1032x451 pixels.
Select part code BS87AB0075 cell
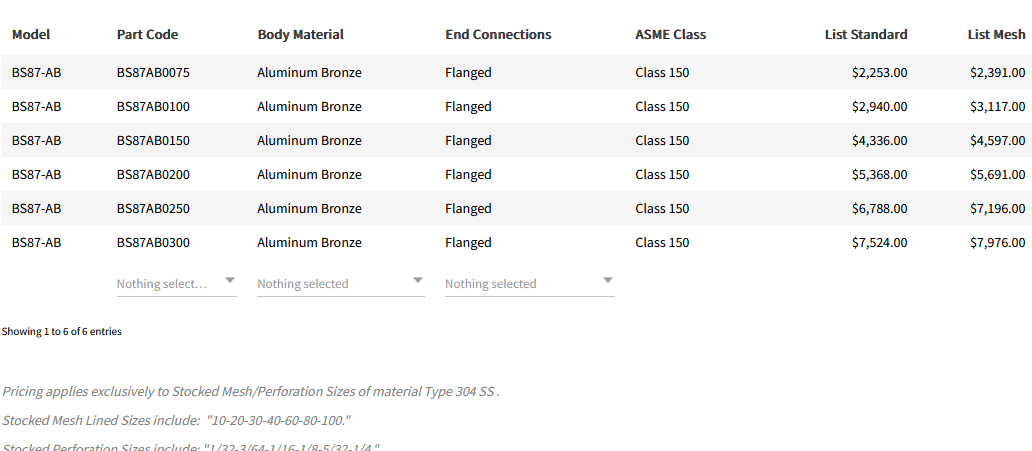pyautogui.click(x=153, y=72)
